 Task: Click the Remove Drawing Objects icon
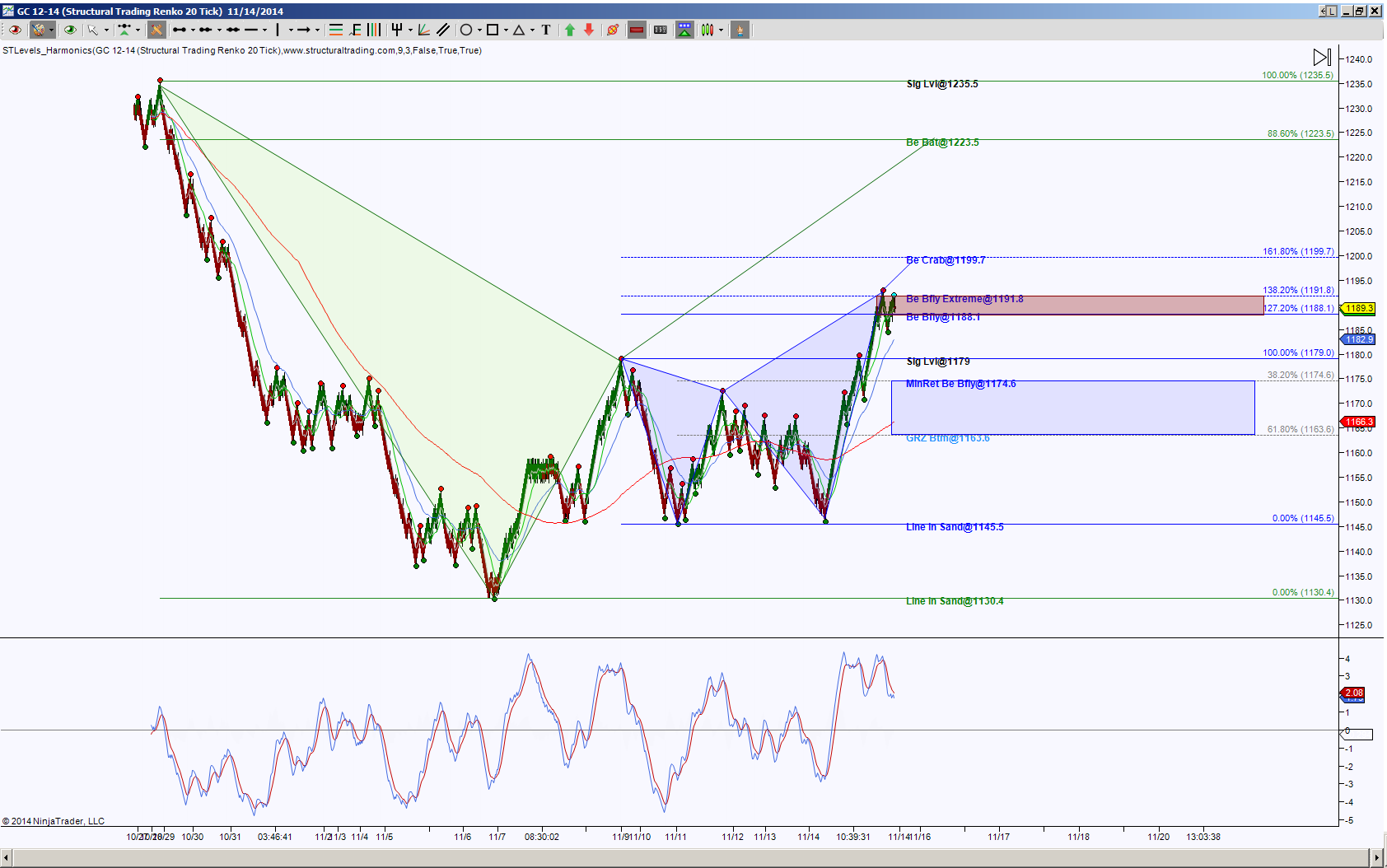click(612, 30)
